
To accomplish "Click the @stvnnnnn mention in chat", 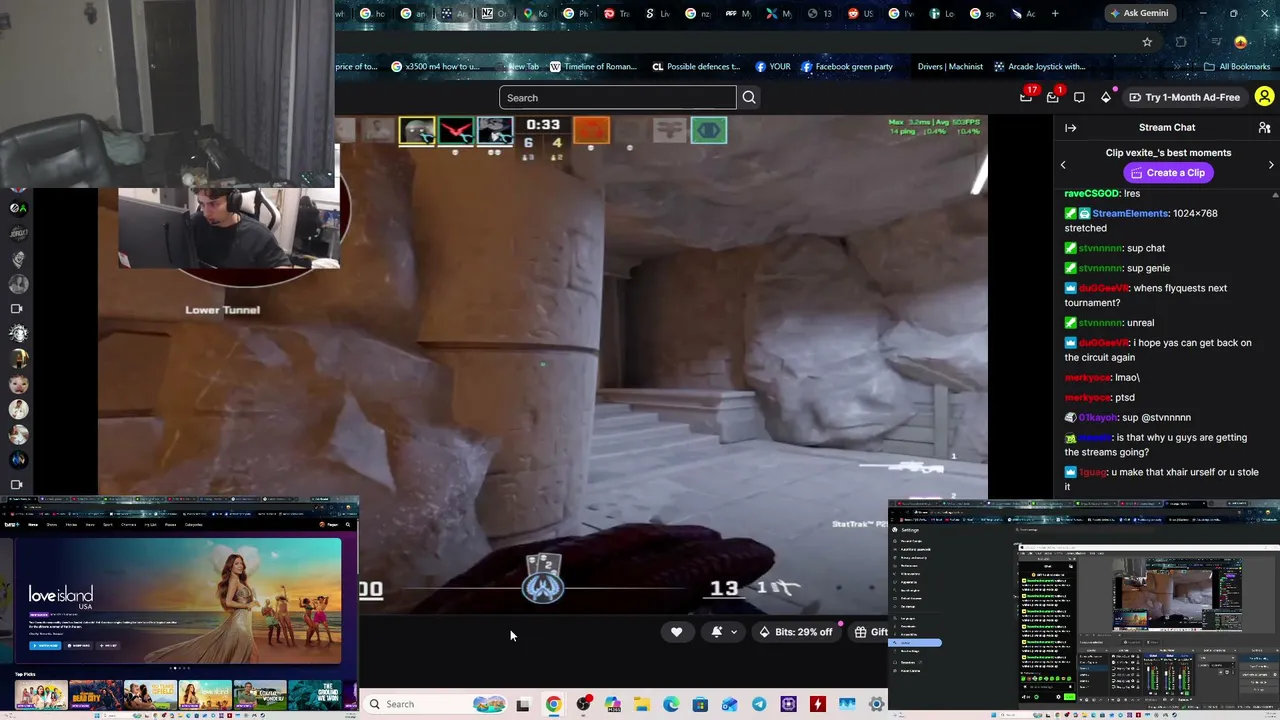I will click(x=1166, y=417).
